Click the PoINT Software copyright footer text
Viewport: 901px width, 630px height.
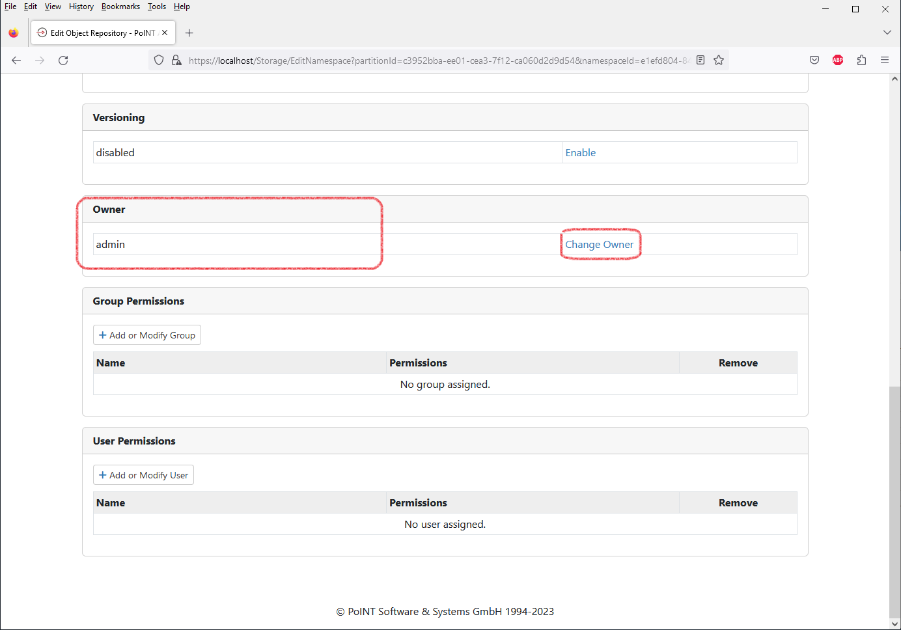click(445, 612)
